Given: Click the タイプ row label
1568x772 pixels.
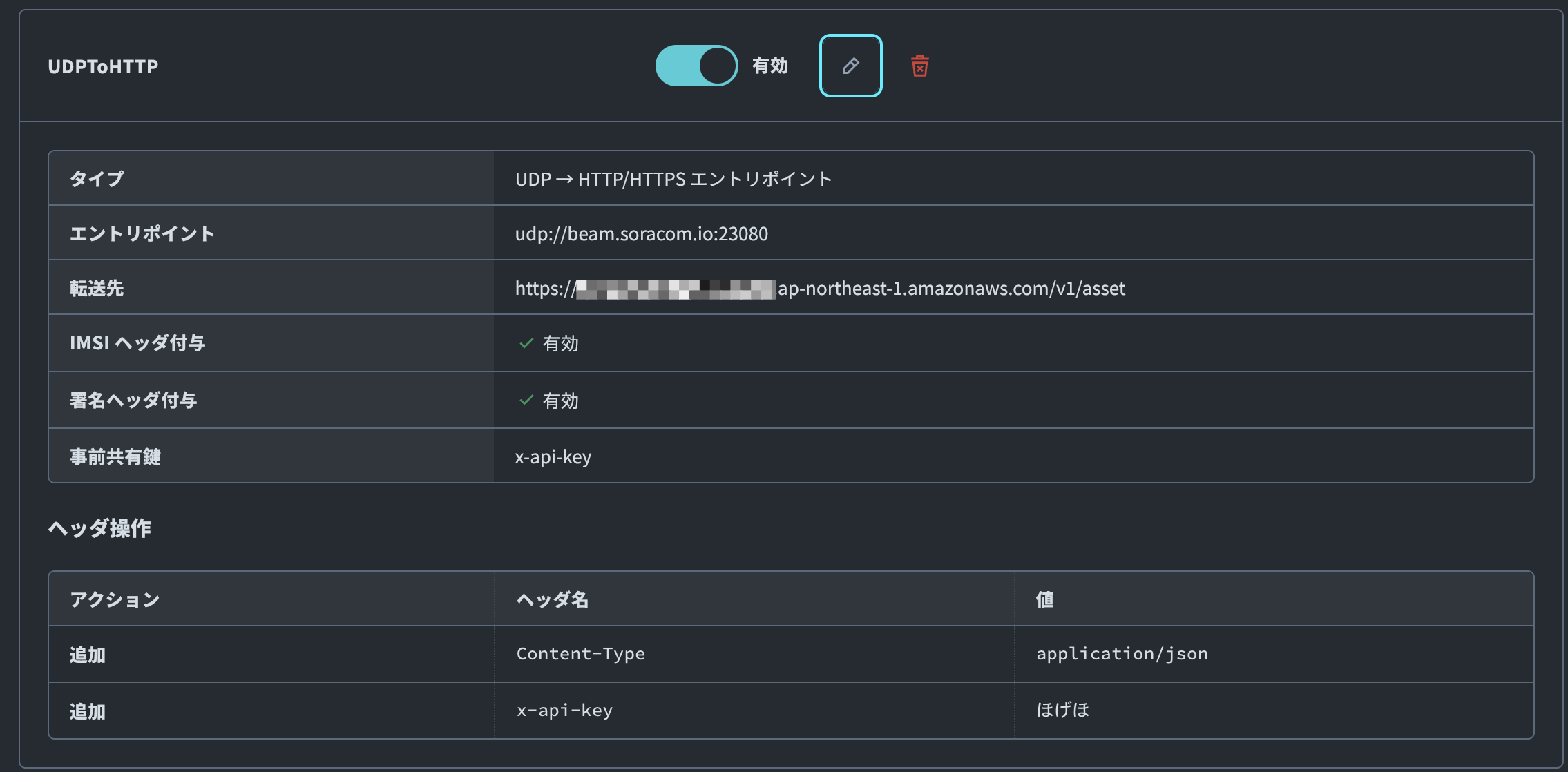Looking at the screenshot, I should pos(97,179).
